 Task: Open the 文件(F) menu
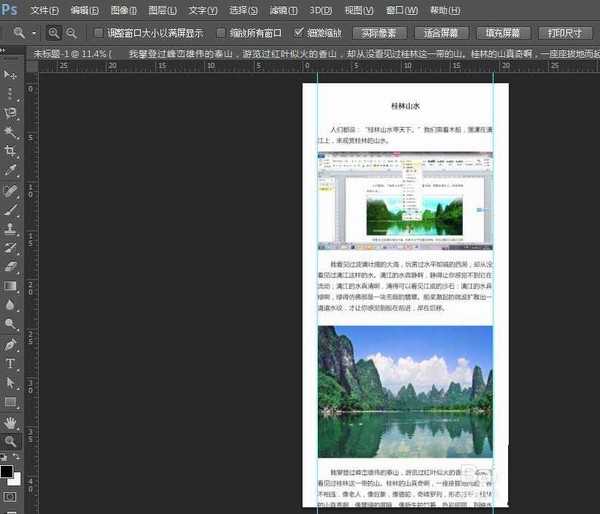click(x=44, y=10)
